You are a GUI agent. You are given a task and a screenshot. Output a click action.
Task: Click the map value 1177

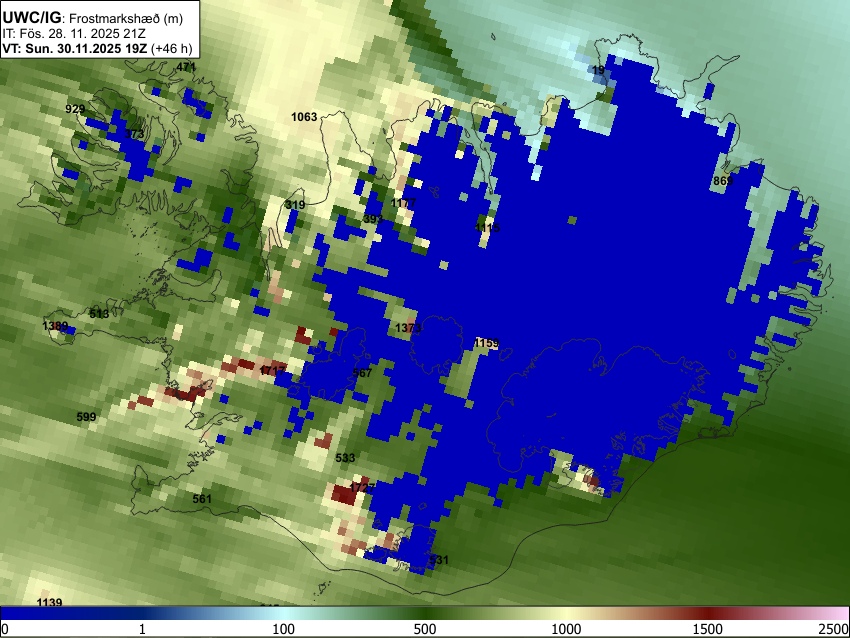[x=404, y=203]
